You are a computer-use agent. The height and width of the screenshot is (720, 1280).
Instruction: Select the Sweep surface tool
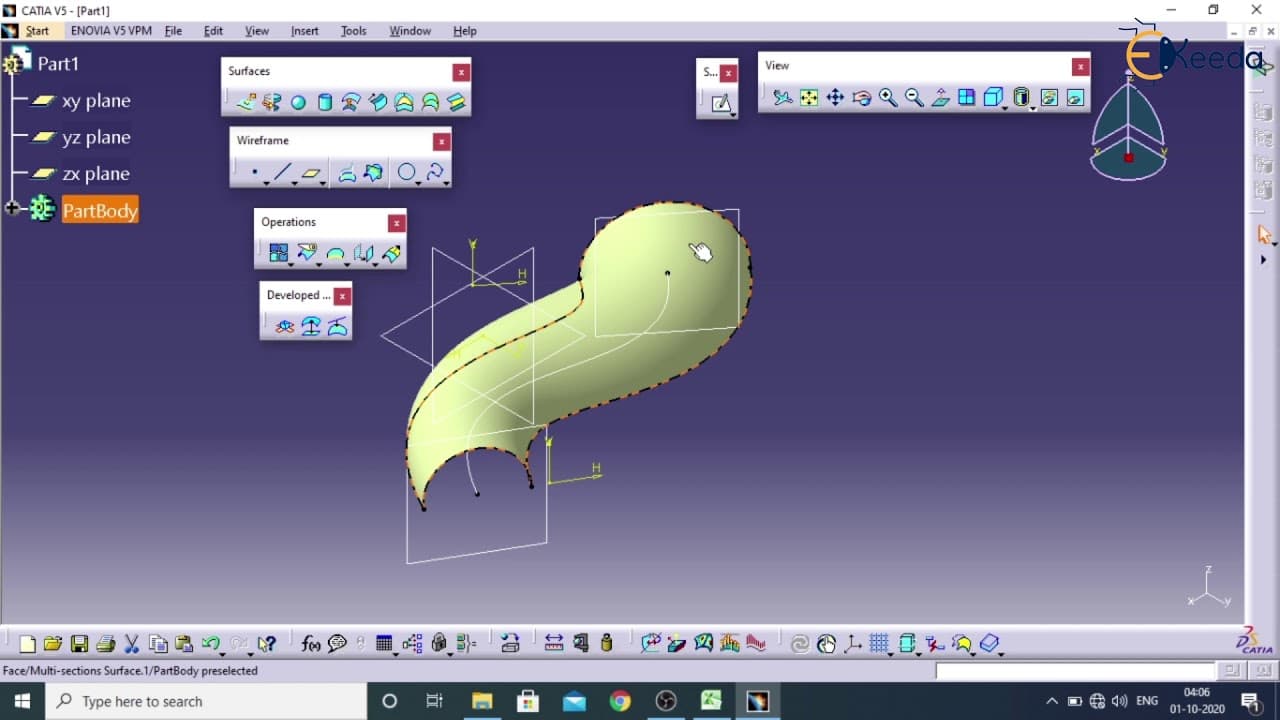(378, 101)
